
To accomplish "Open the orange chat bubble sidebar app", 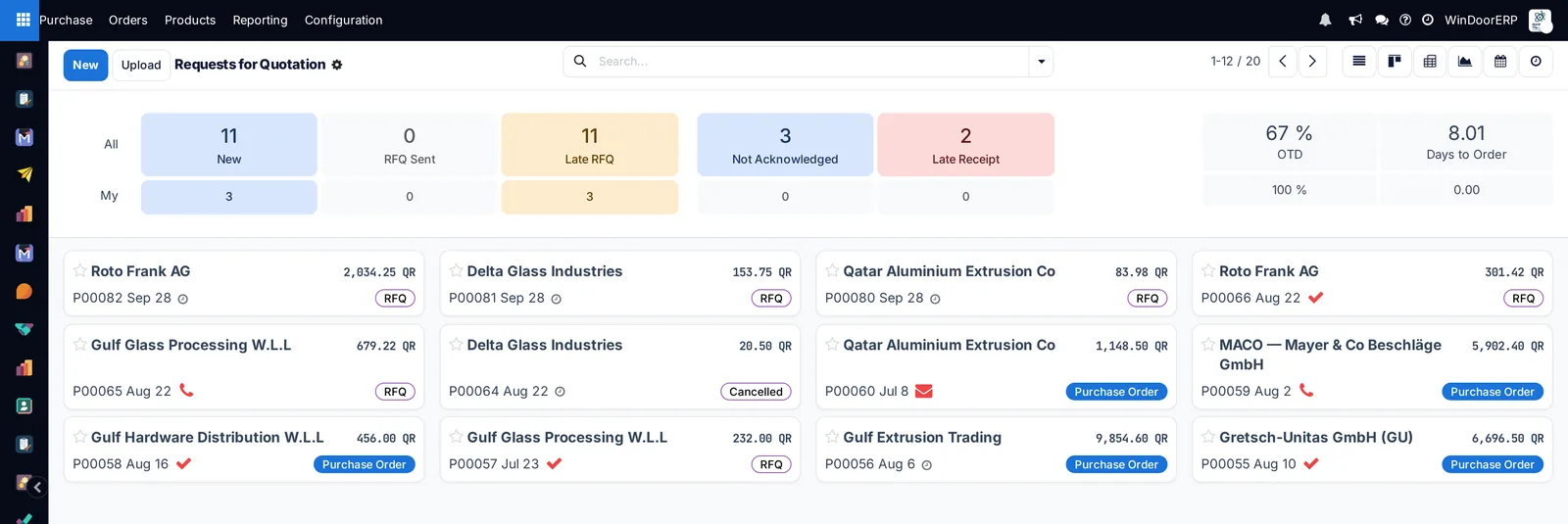I will coord(24,291).
